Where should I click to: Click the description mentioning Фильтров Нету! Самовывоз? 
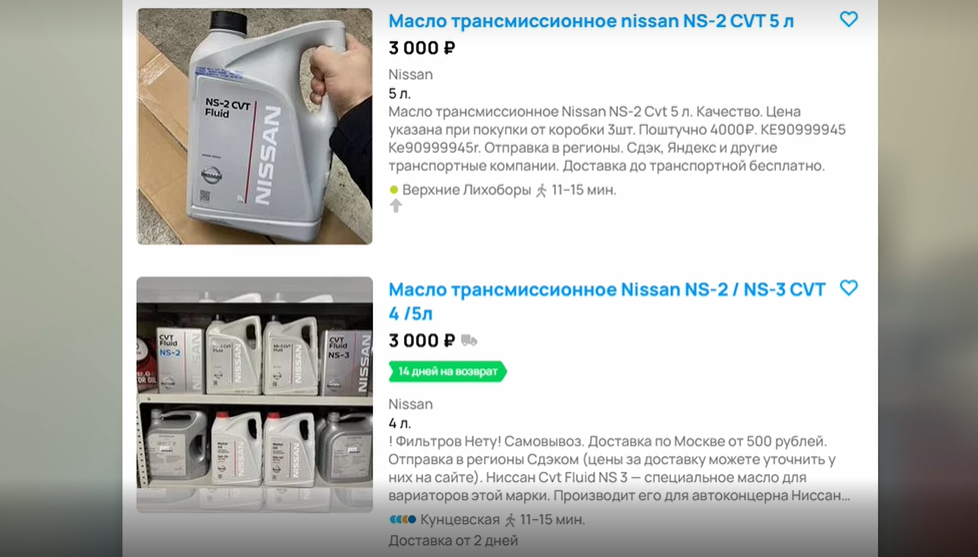tap(618, 468)
